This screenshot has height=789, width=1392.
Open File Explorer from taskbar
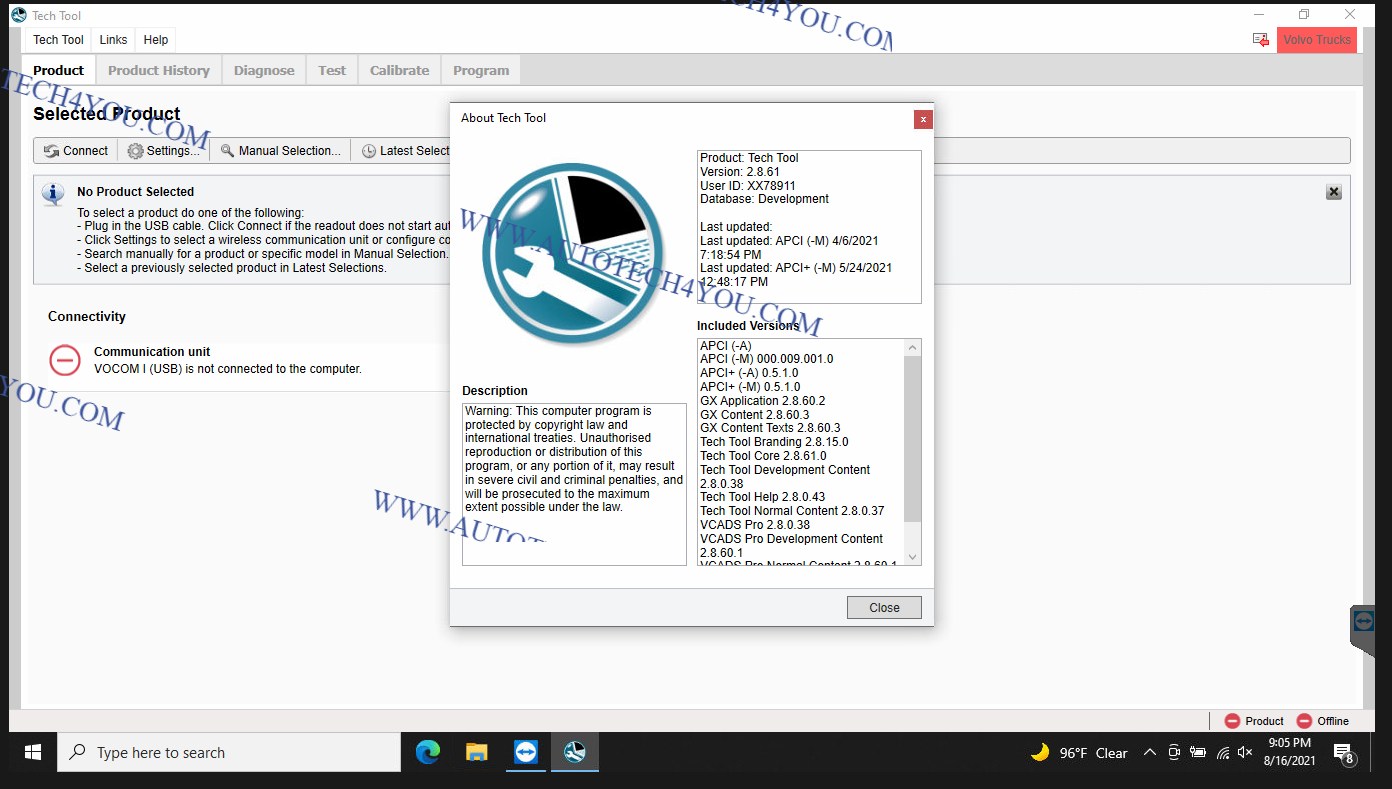[477, 752]
